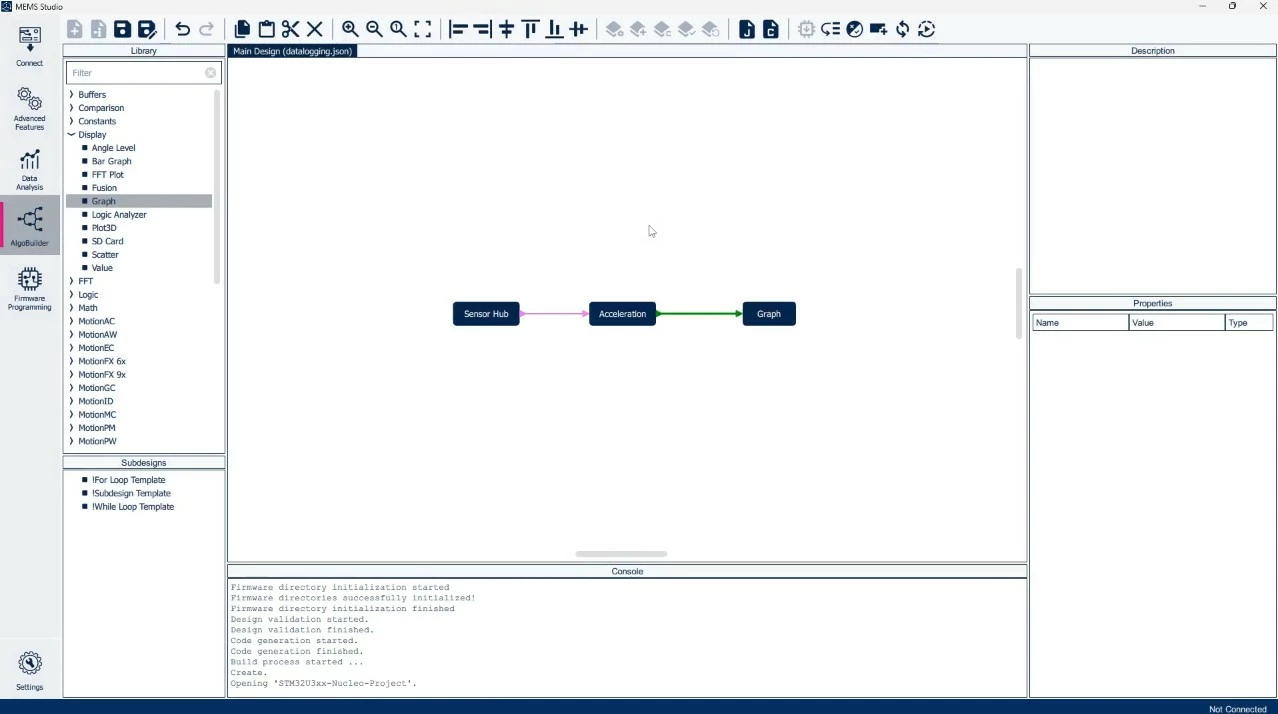1278x714 pixels.
Task: Expand the Comparison library category
Action: [71, 108]
